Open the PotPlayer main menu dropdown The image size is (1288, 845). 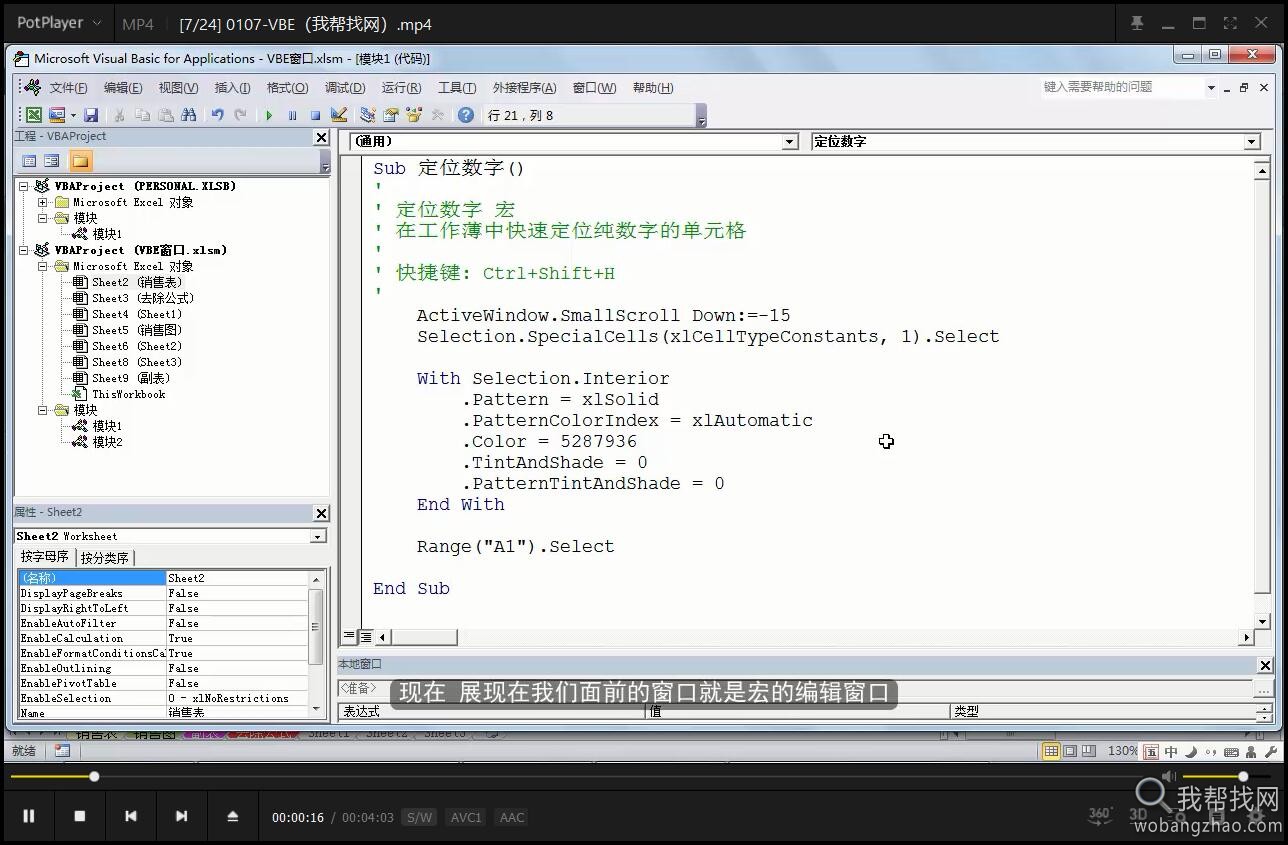tap(58, 23)
